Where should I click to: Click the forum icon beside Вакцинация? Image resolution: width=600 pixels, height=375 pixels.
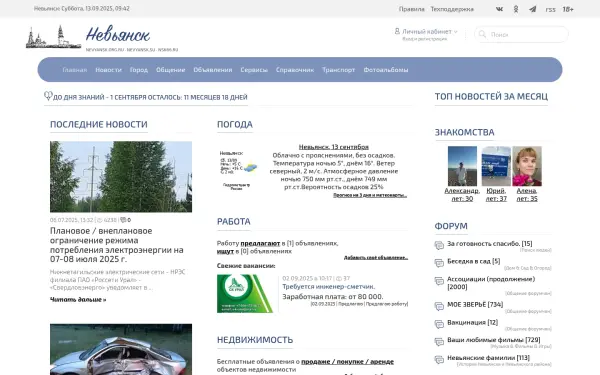click(439, 324)
